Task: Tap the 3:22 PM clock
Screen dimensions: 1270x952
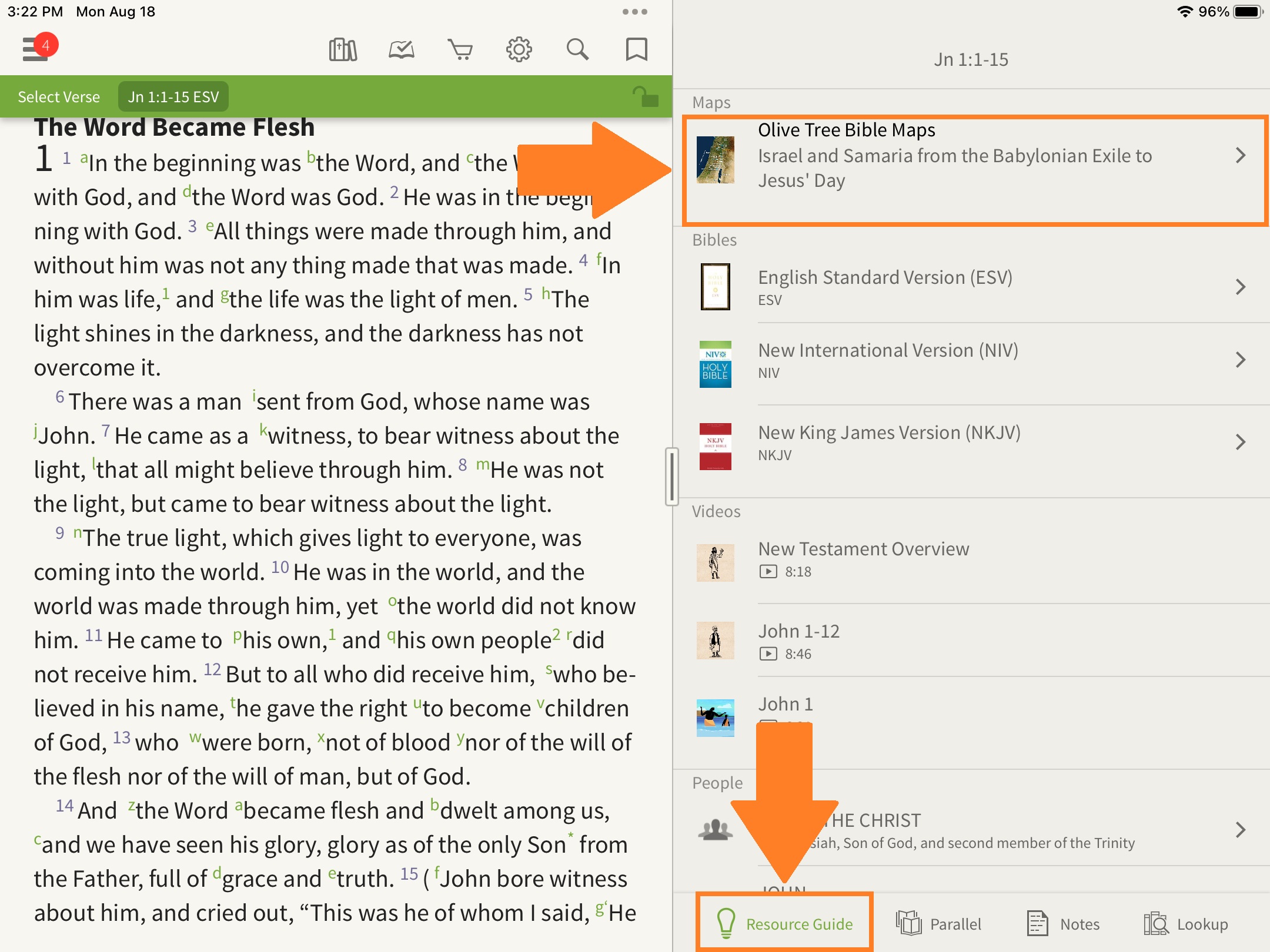Action: (35, 12)
